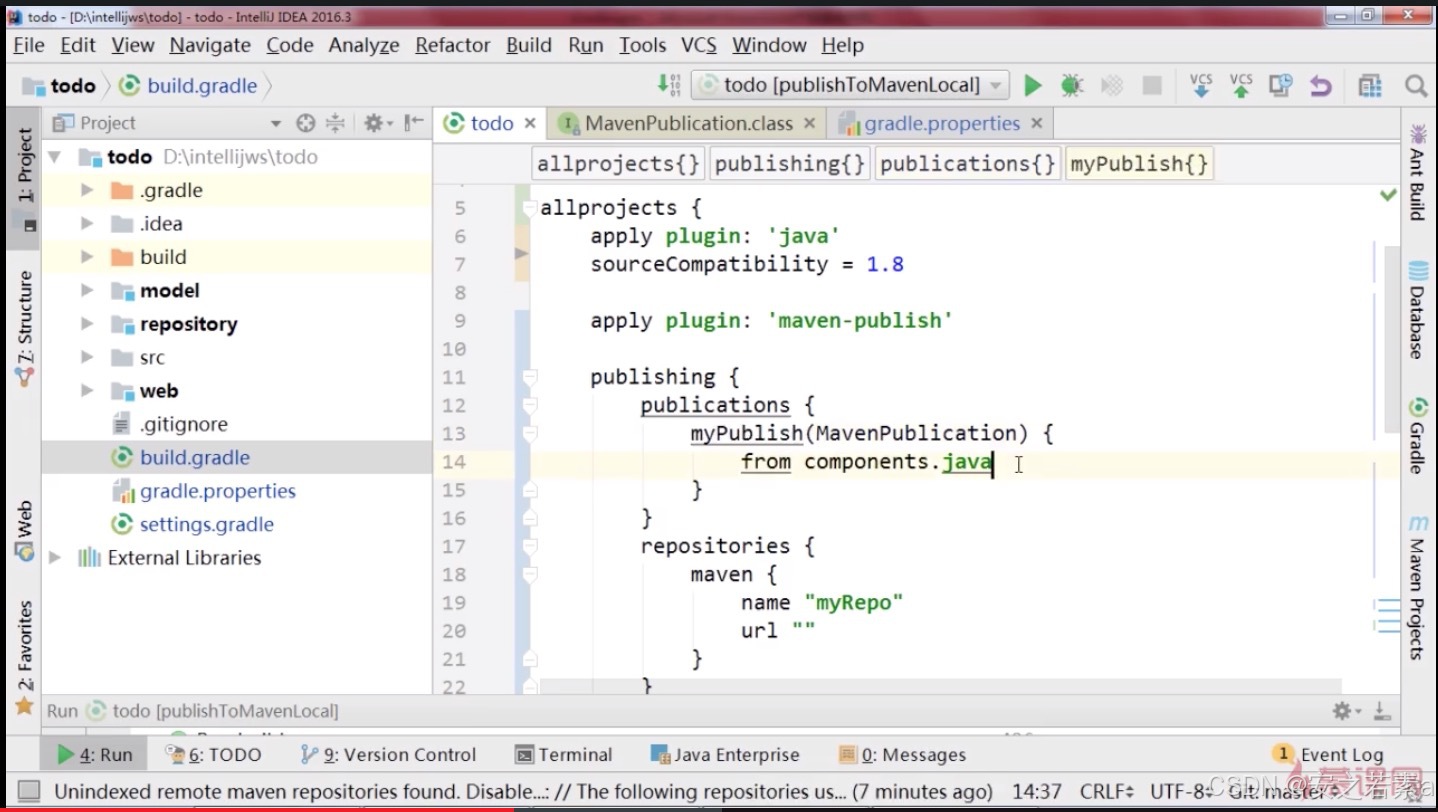Viewport: 1438px width, 812px height.
Task: Revert changes with the undo arrow icon
Action: coord(1321,86)
